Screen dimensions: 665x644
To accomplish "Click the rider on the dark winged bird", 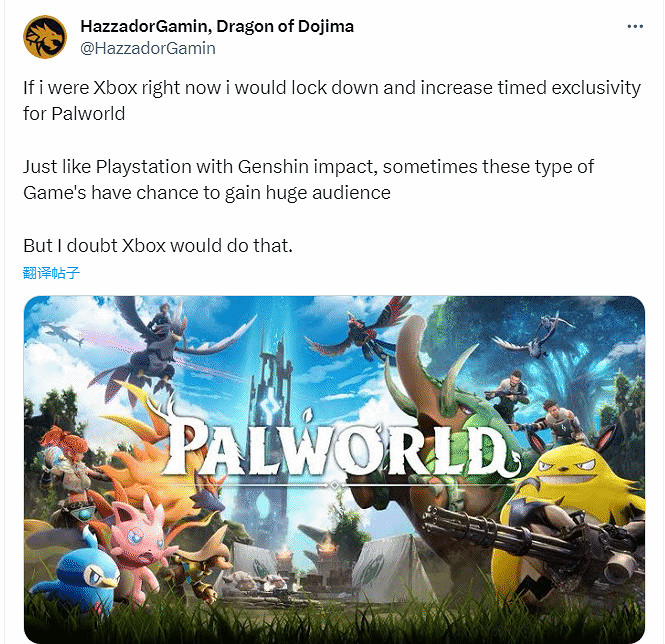I will 163,320.
